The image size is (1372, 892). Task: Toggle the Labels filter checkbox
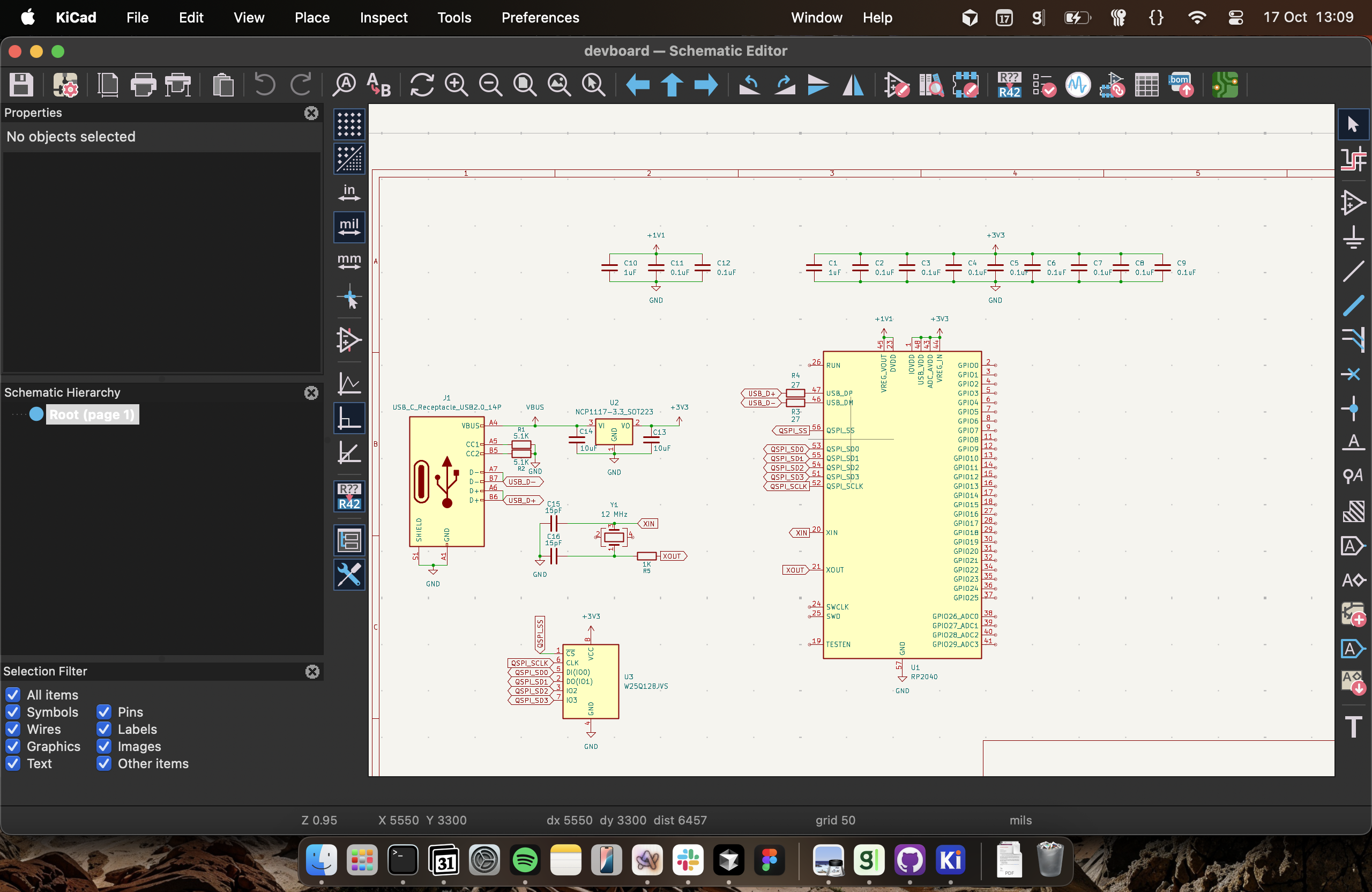click(104, 730)
